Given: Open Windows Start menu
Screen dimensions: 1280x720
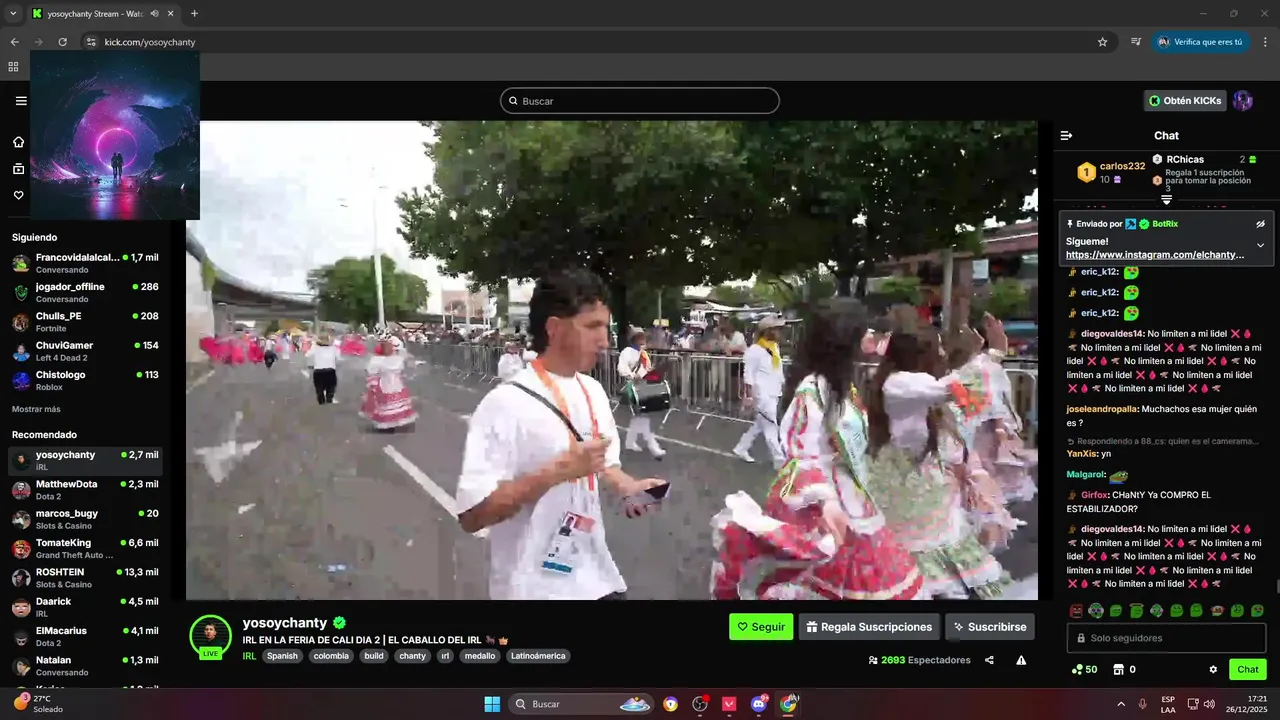Looking at the screenshot, I should (x=492, y=704).
